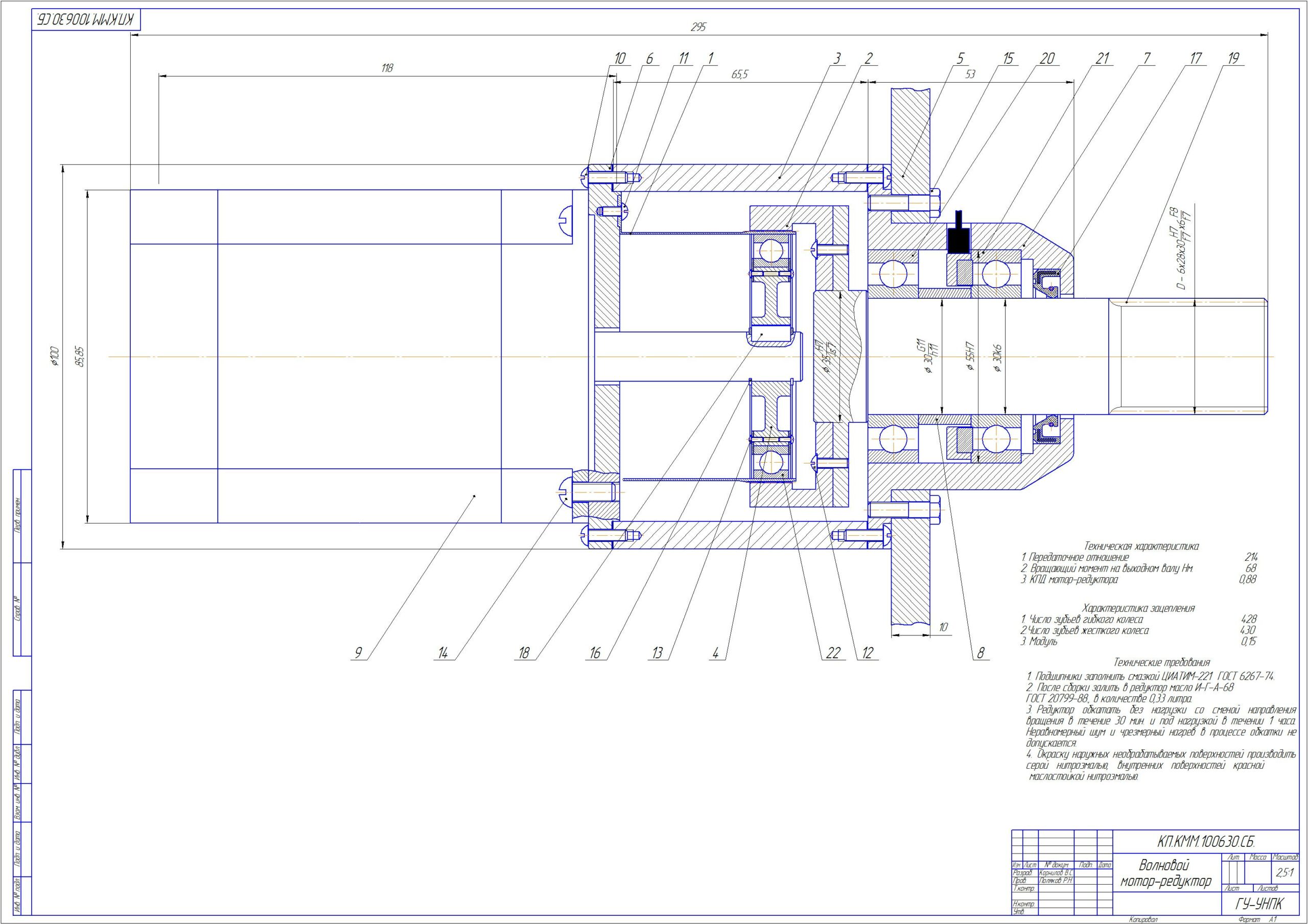Select part balloon number '11'
This screenshot has width=1308, height=924.
pos(684,59)
